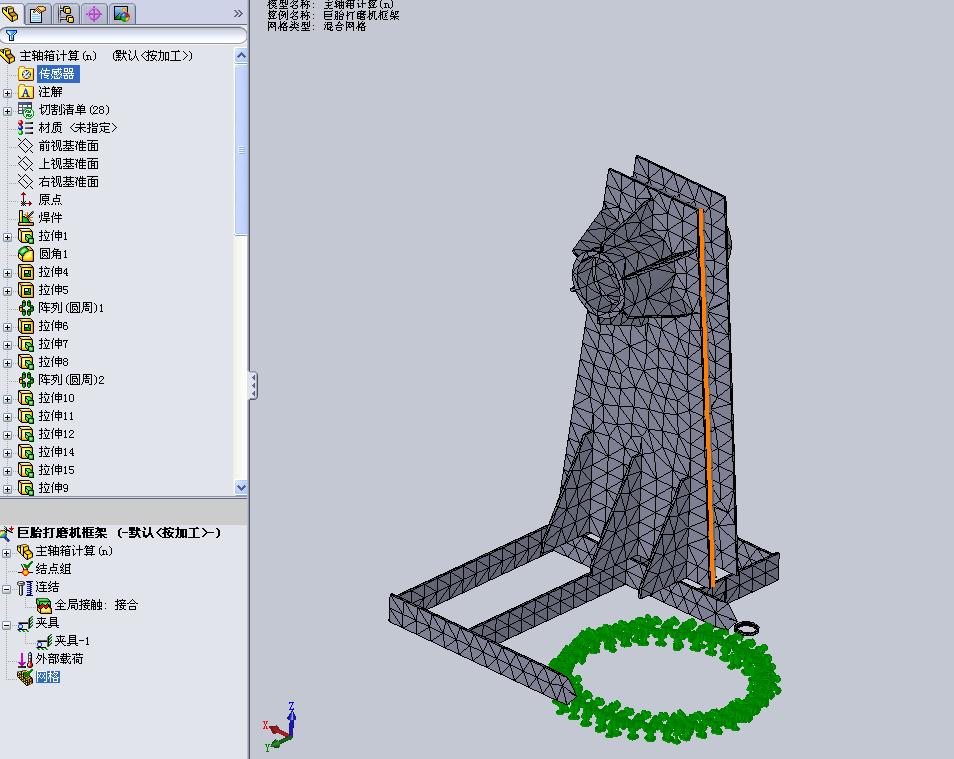
Task: Select the 焊件 weldment icon
Action: [x=26, y=217]
